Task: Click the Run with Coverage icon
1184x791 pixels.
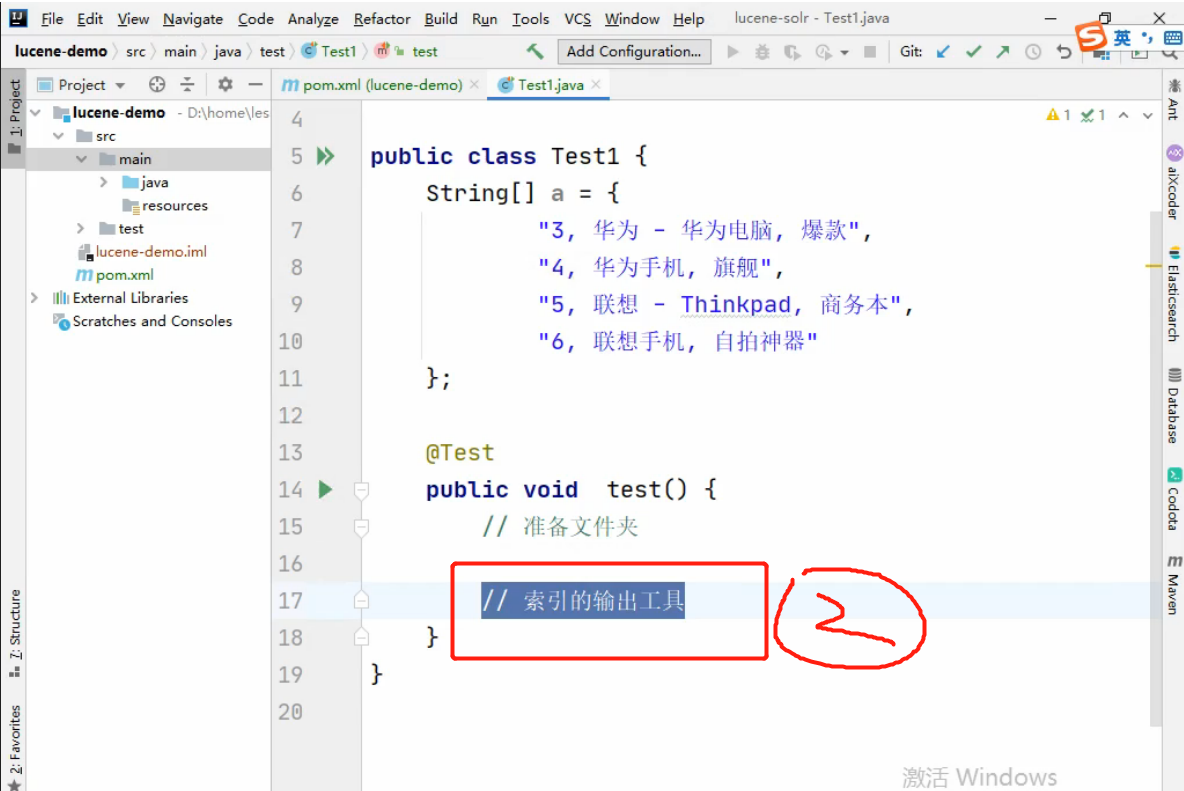Action: [x=792, y=51]
